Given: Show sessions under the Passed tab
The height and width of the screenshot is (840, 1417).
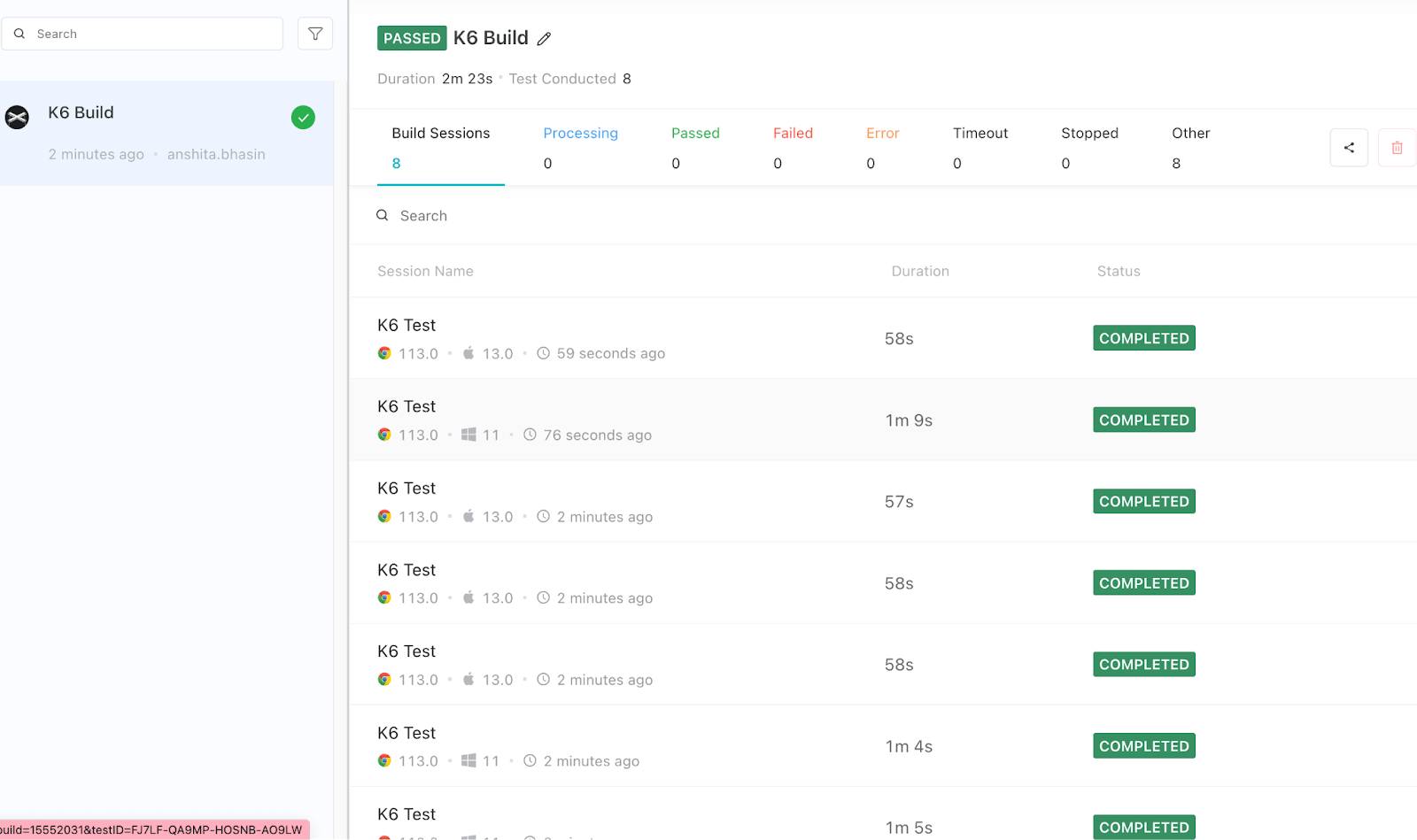Looking at the screenshot, I should point(695,148).
